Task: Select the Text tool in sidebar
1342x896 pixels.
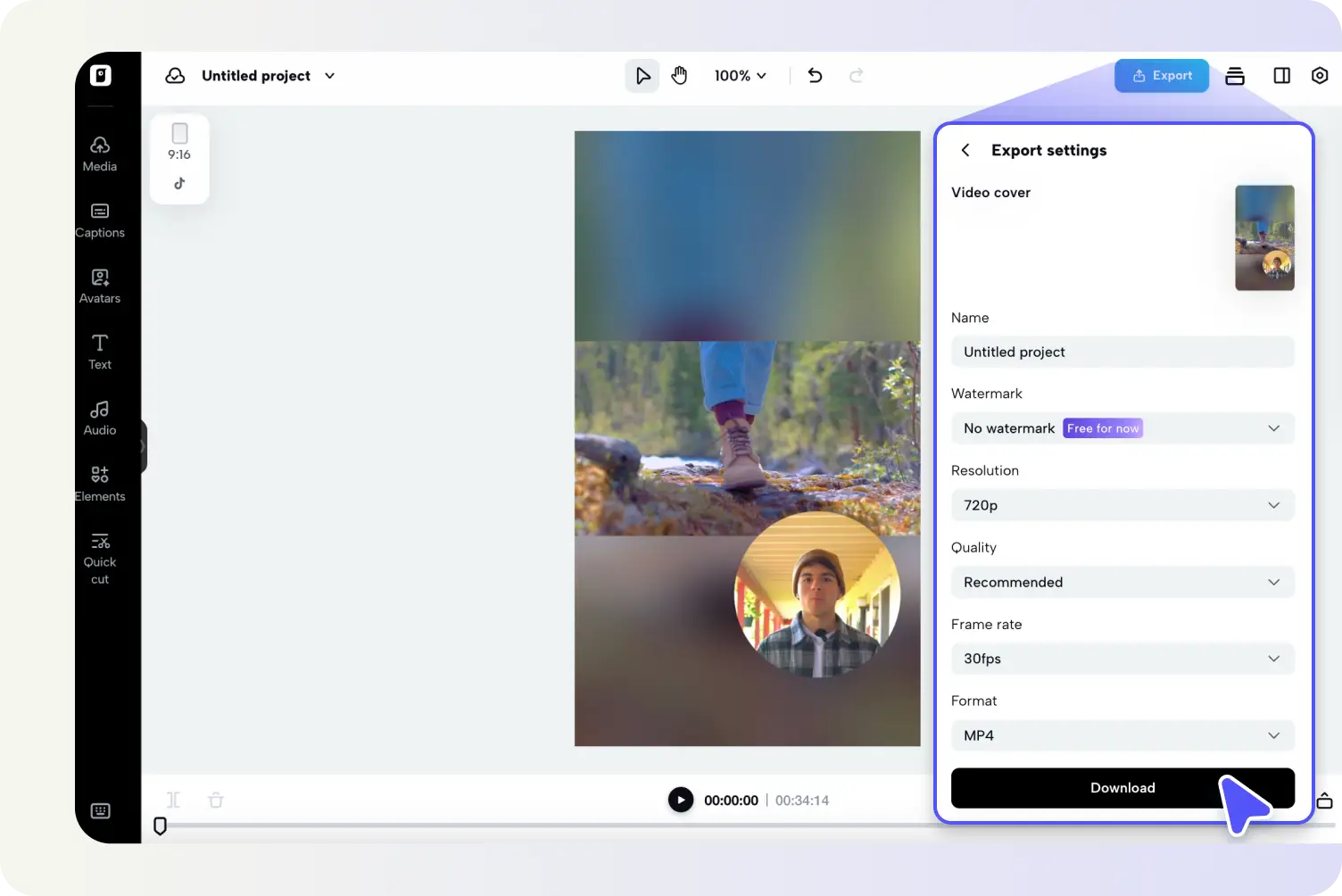Action: 100,353
